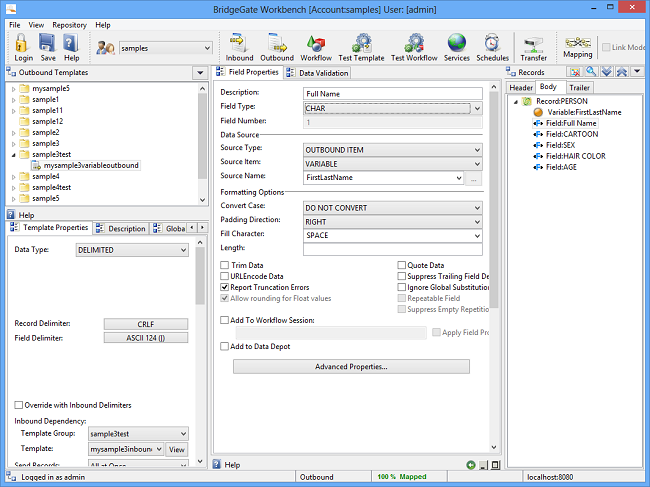Switch to the Description tab
This screenshot has width=650, height=487.
click(121, 228)
